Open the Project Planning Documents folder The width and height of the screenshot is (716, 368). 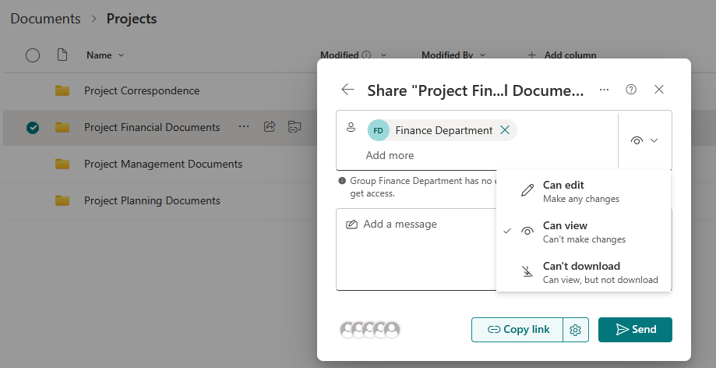152,200
